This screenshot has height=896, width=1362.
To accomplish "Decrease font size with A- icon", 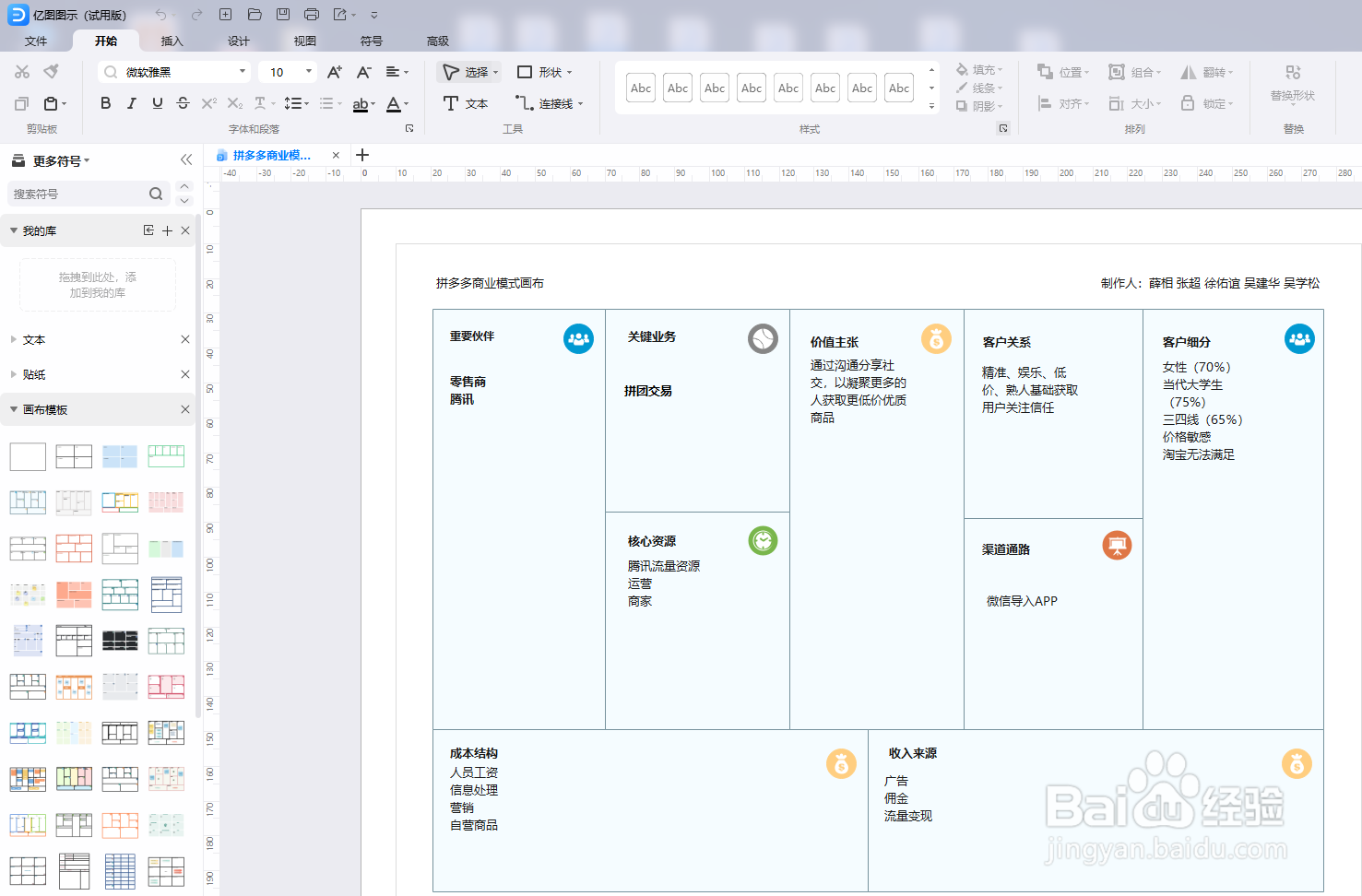I will point(364,72).
